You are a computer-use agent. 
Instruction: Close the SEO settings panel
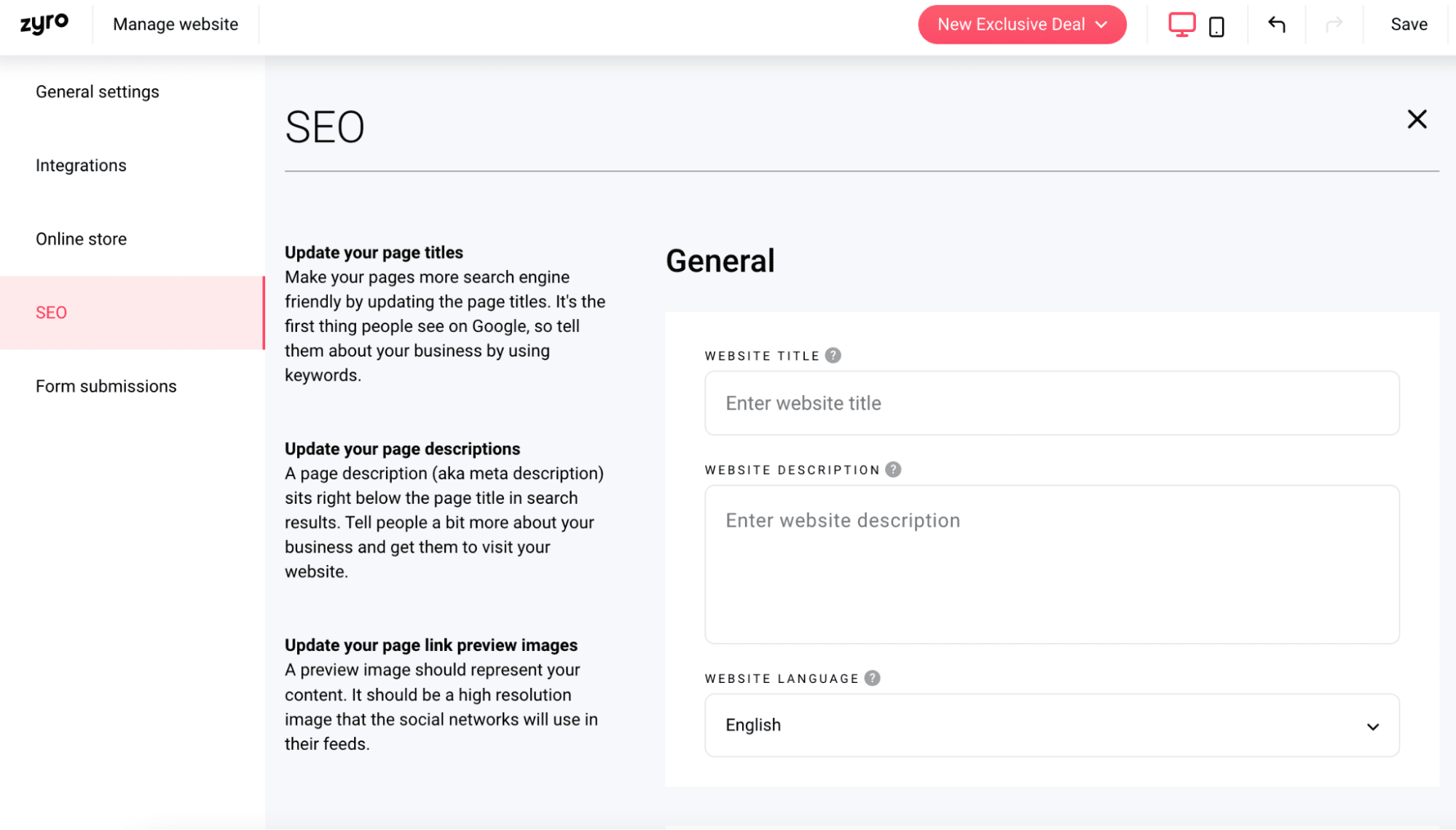click(1417, 119)
